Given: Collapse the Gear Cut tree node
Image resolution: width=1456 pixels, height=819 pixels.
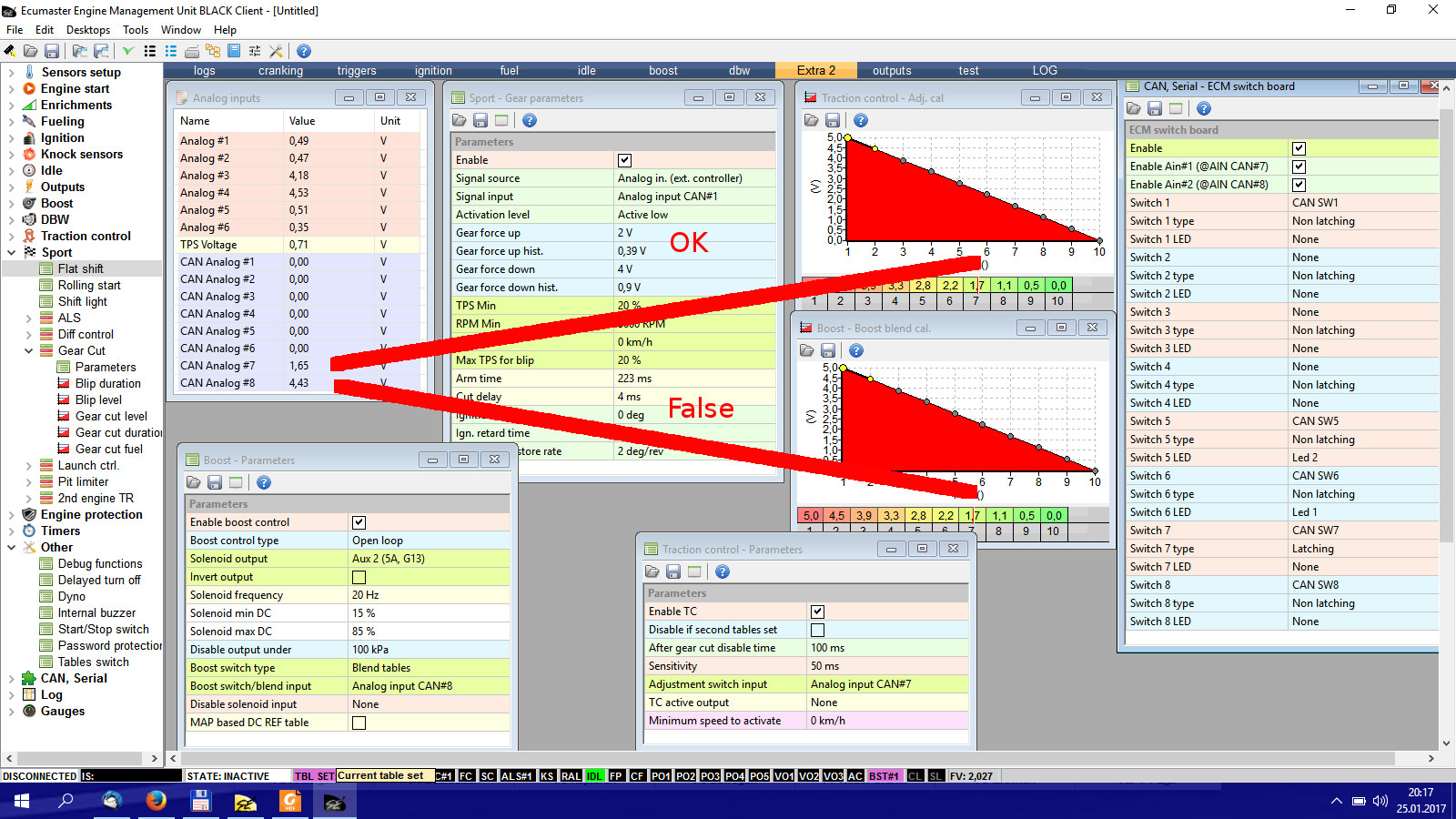Looking at the screenshot, I should coord(28,351).
